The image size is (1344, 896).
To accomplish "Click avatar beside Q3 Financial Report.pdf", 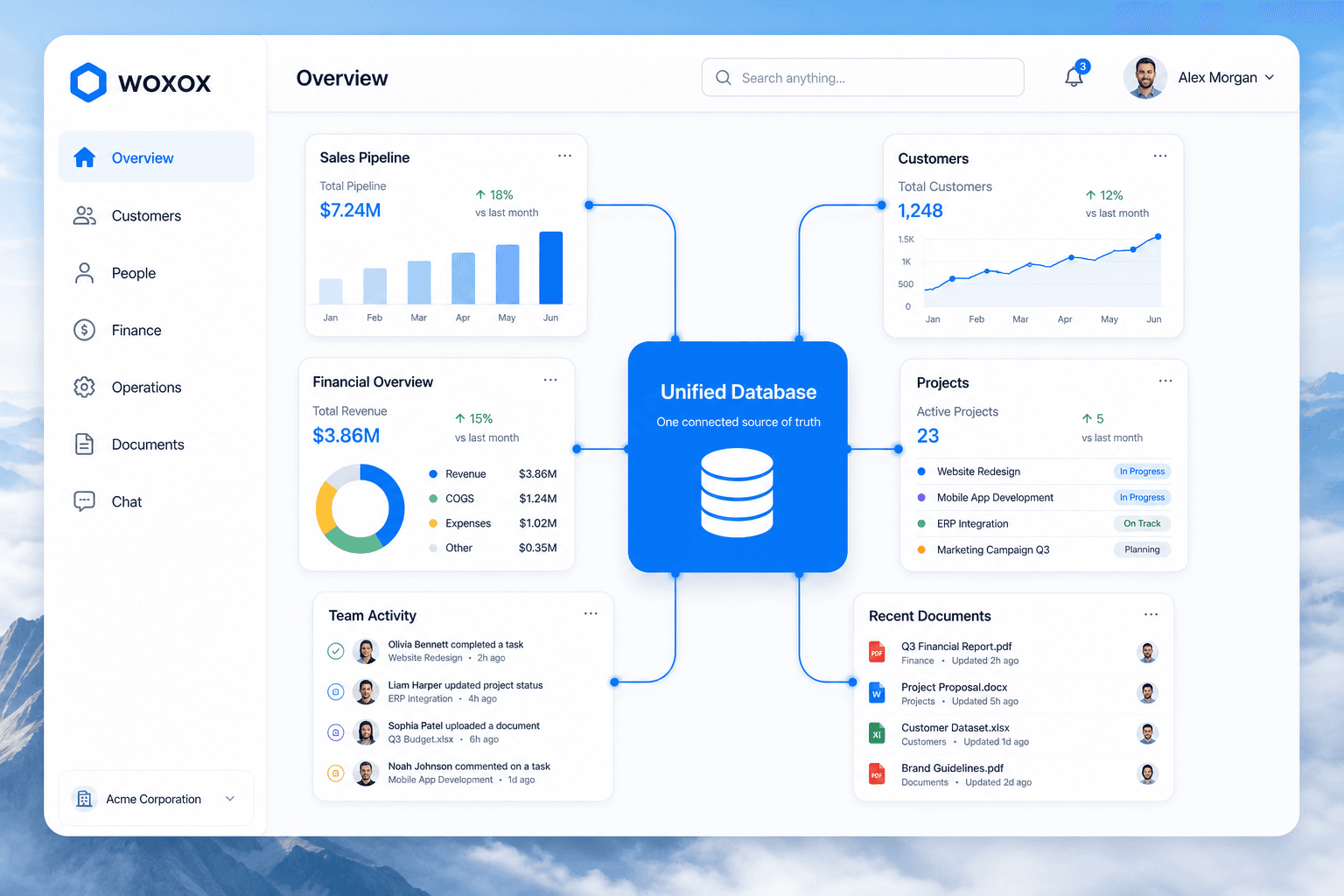I will 1148,652.
